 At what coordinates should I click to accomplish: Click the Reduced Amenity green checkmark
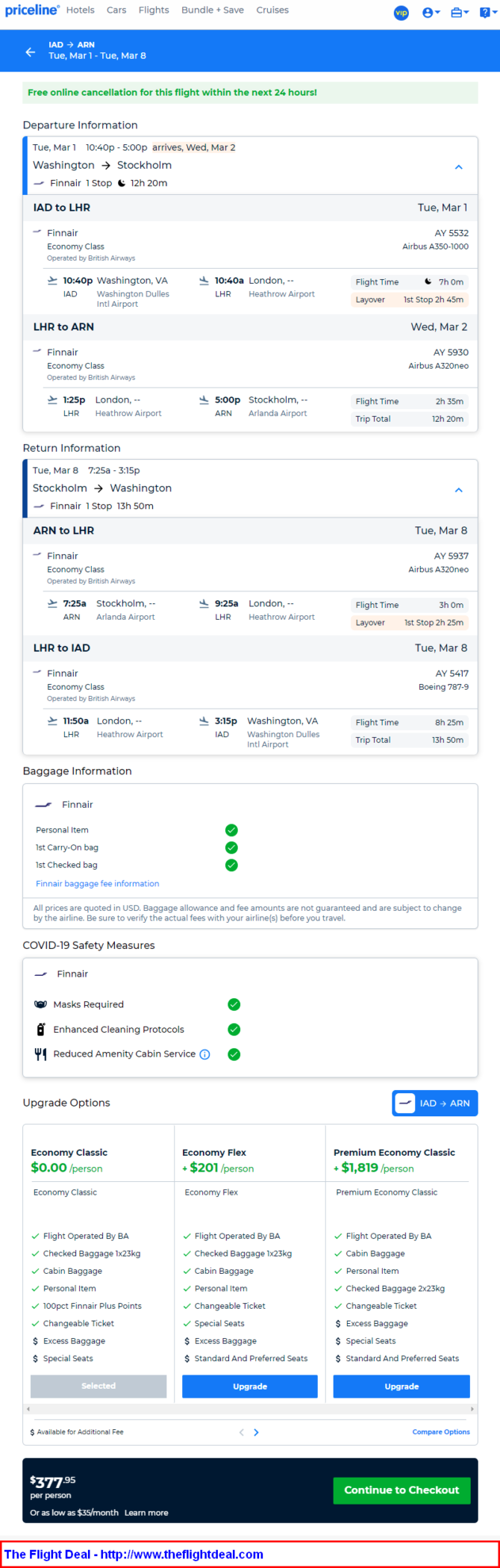[234, 1054]
